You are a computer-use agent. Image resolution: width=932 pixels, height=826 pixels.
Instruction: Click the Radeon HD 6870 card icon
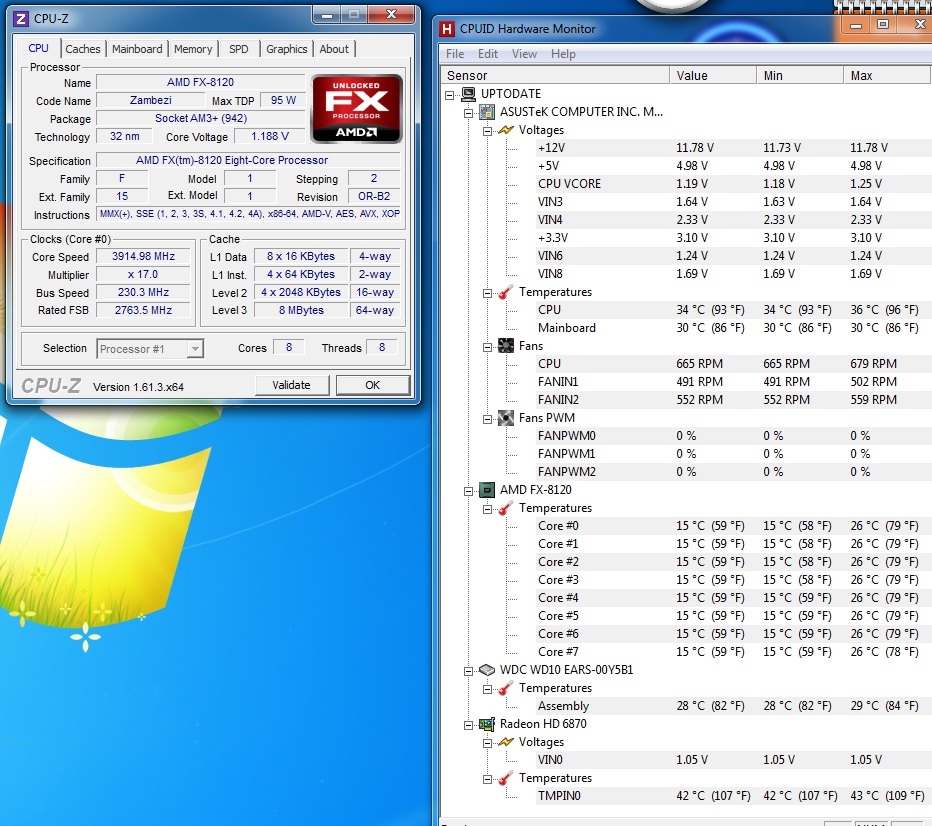(487, 724)
